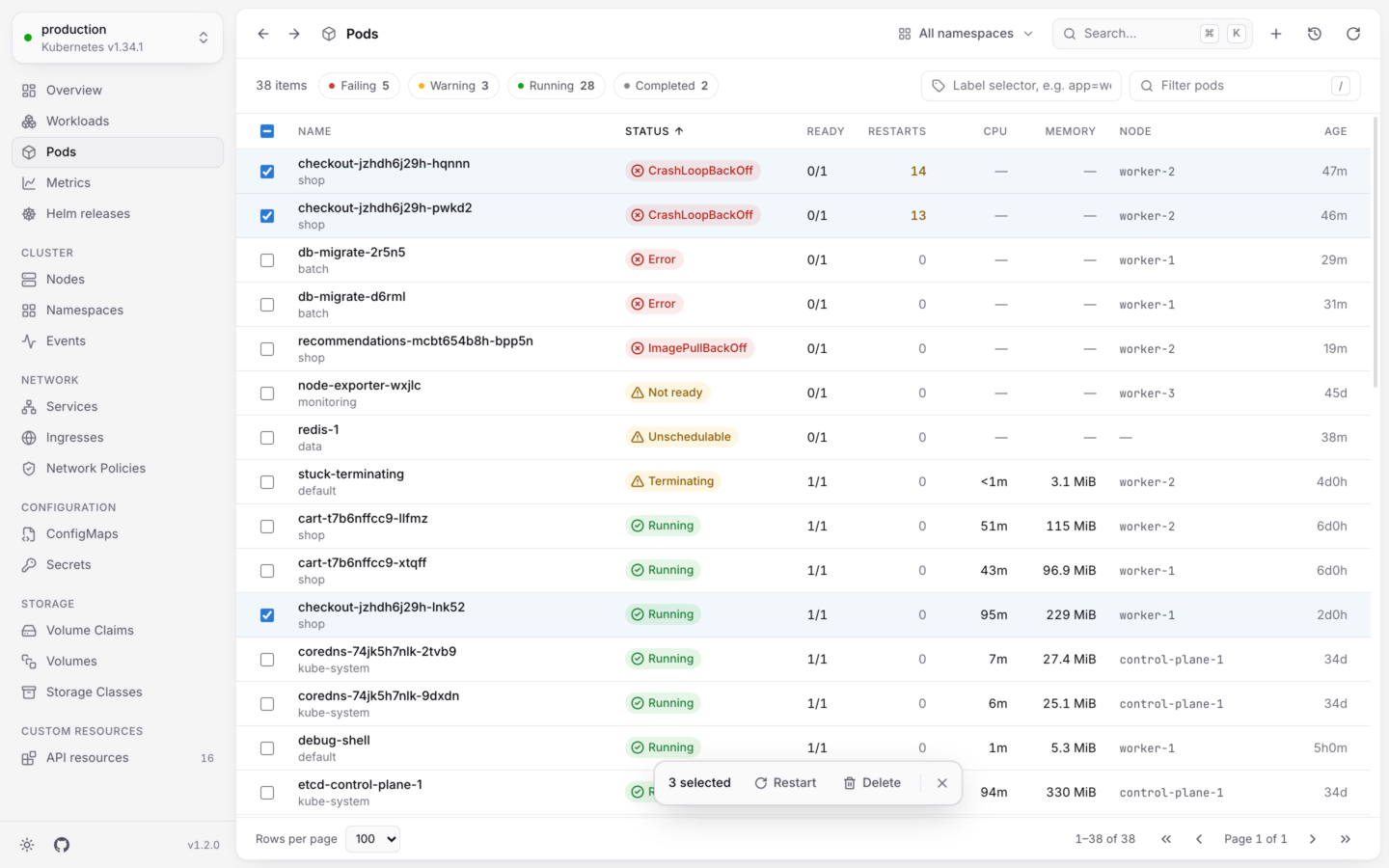Click the plus icon in top toolbar
This screenshot has height=868, width=1389.
click(x=1276, y=34)
